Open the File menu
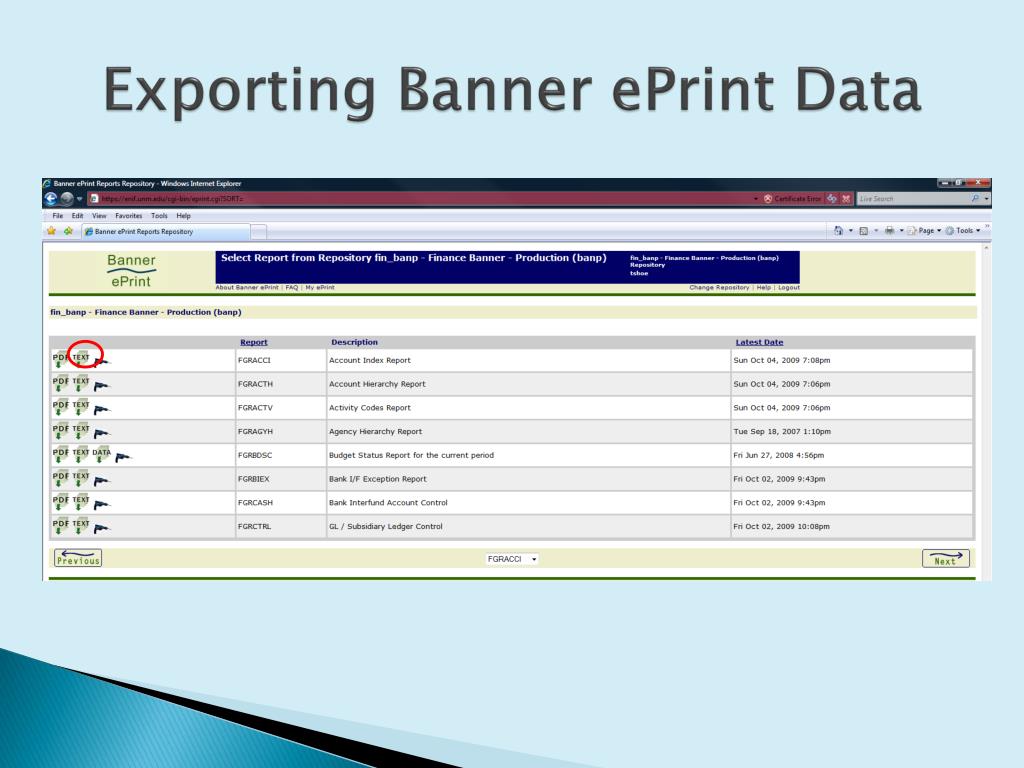 coord(57,216)
